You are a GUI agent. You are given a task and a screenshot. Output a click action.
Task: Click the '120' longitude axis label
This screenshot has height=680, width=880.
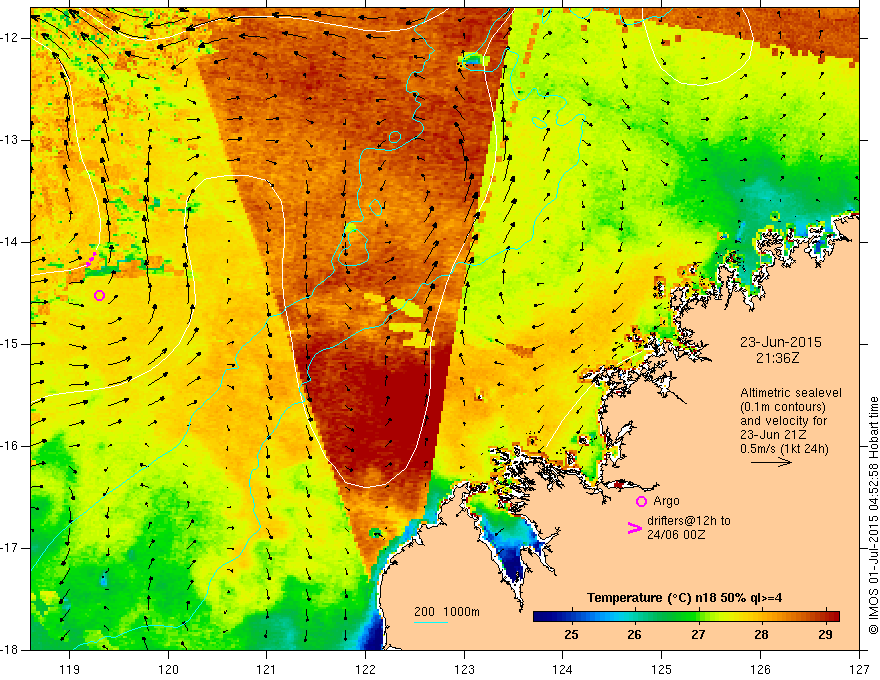pos(168,669)
